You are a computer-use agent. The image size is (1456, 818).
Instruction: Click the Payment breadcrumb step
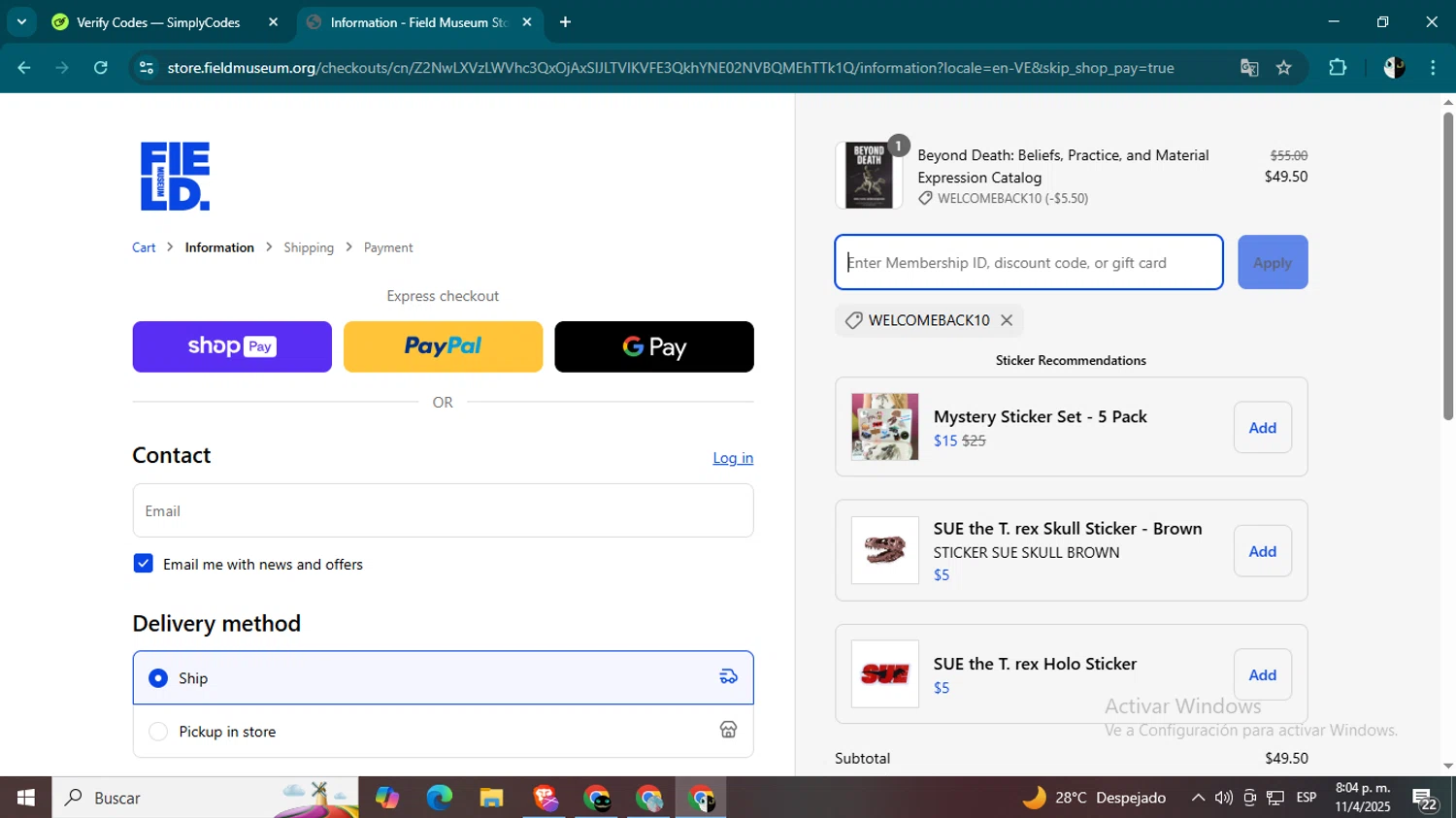click(x=388, y=247)
